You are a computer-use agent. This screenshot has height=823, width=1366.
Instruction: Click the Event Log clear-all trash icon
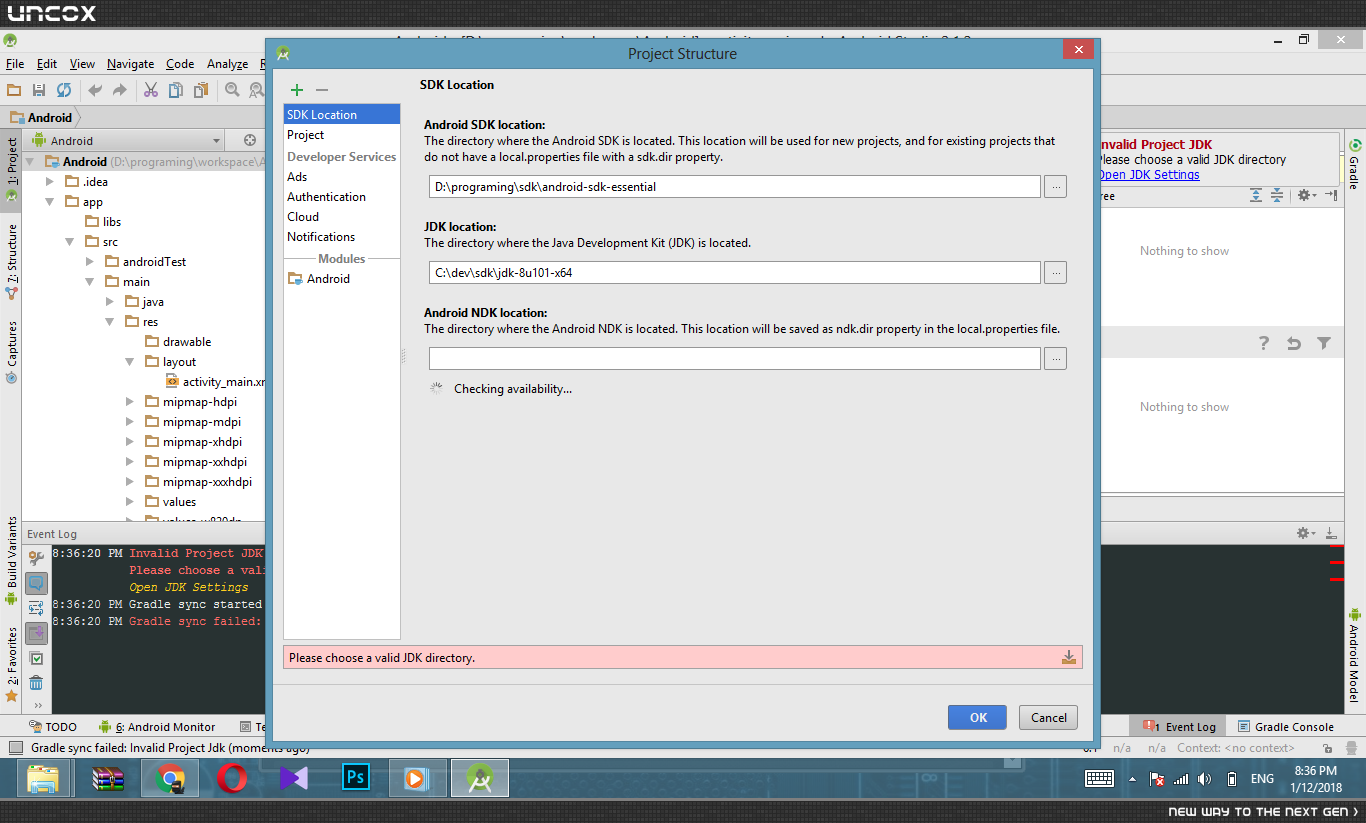[x=36, y=683]
